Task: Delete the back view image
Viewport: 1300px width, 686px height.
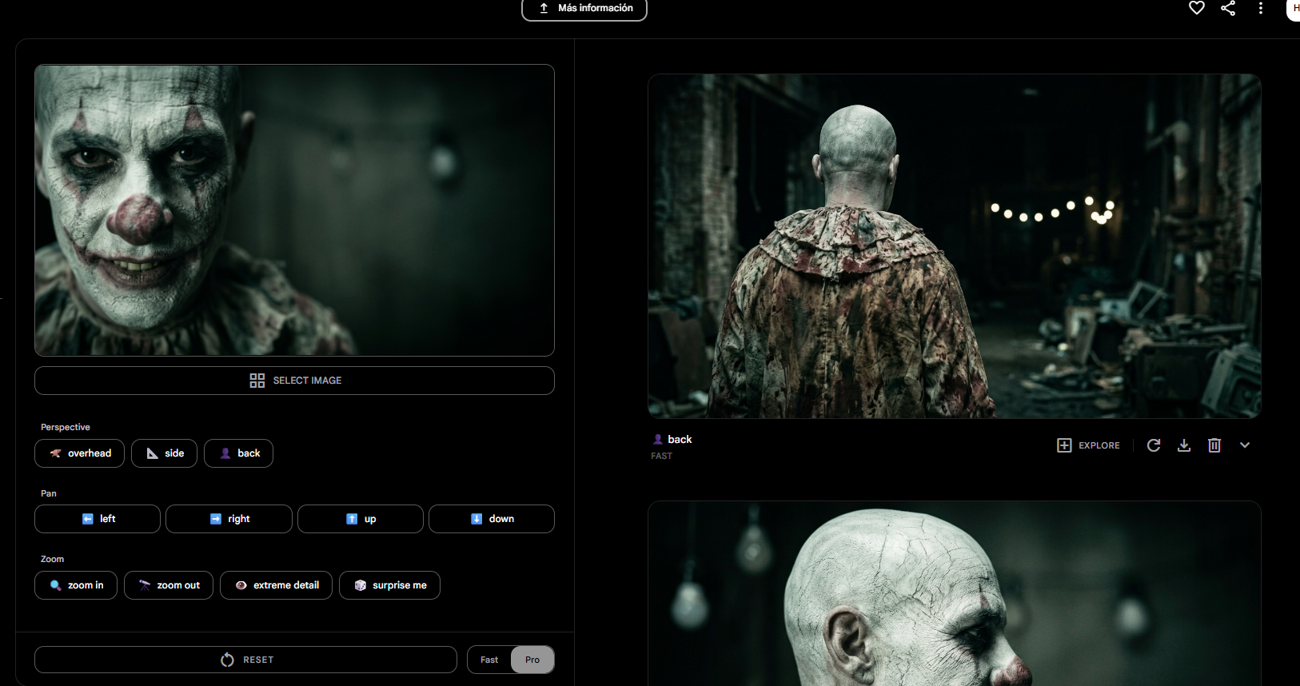Action: point(1214,445)
